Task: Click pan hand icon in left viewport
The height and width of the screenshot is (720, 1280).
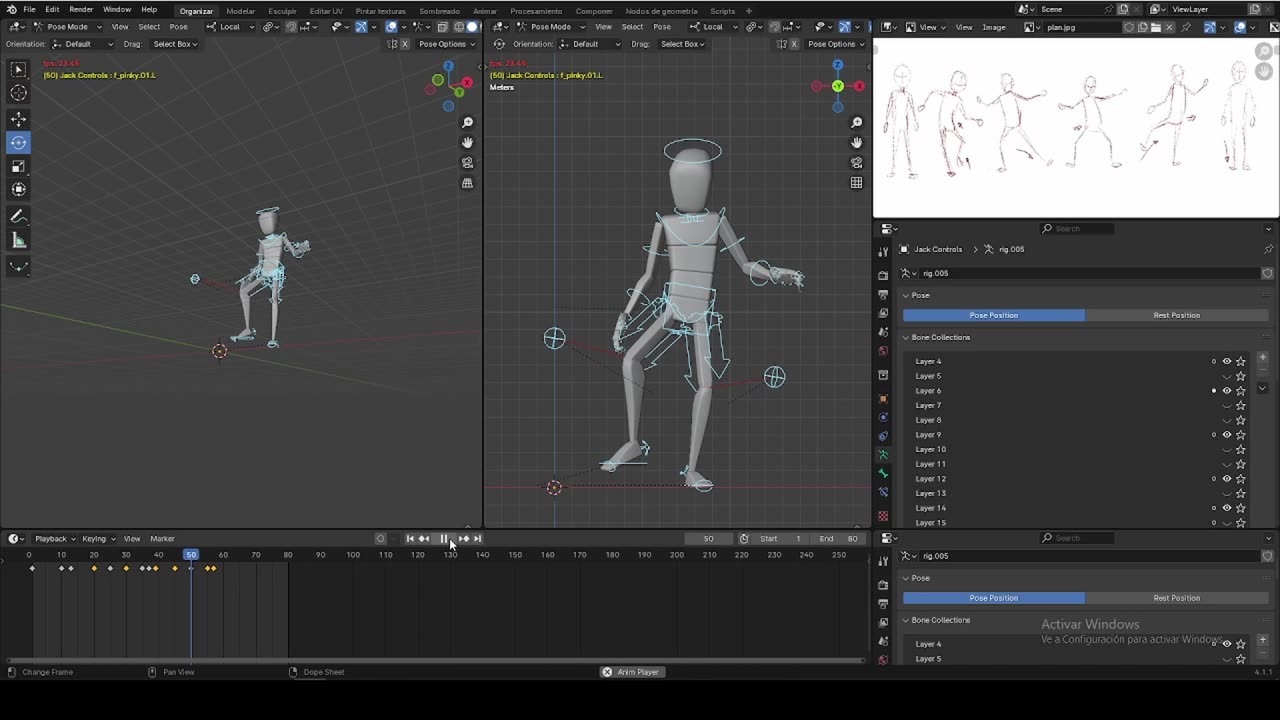Action: point(467,142)
